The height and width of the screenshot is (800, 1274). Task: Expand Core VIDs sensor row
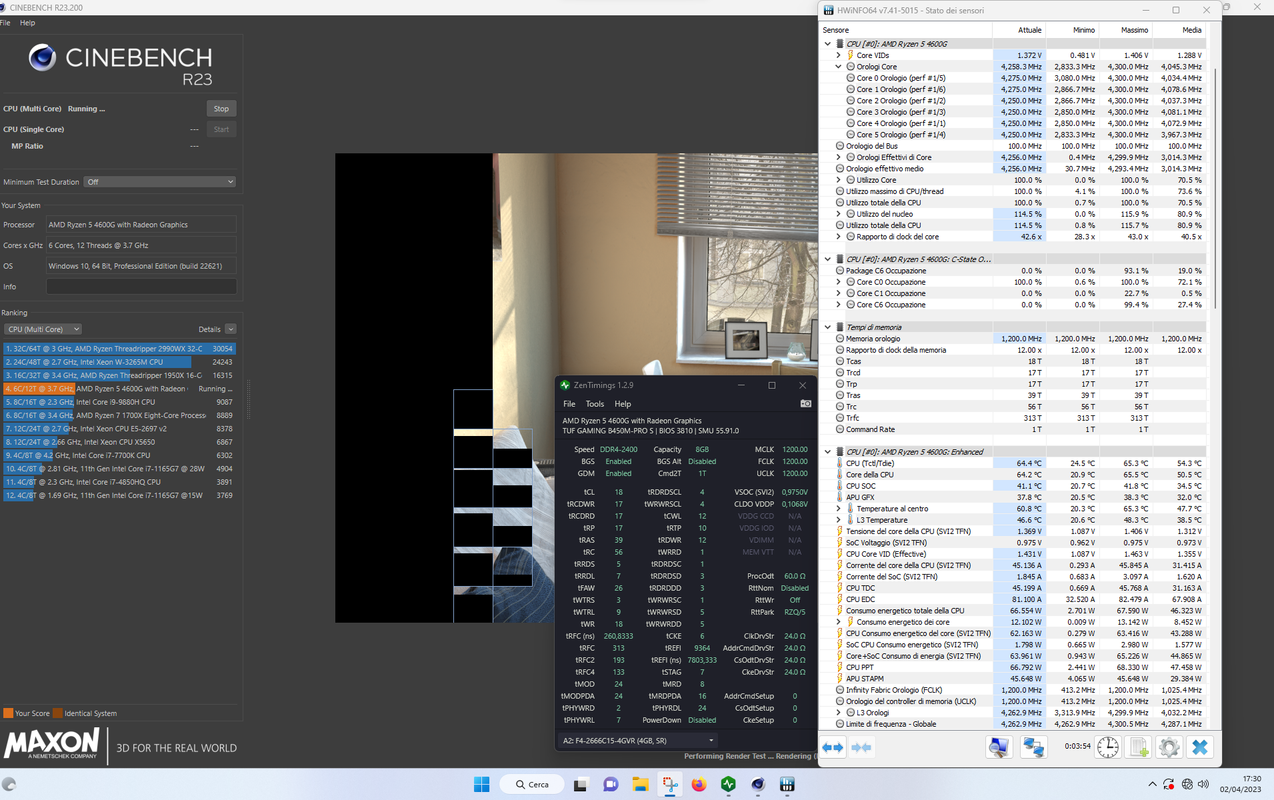[x=838, y=55]
